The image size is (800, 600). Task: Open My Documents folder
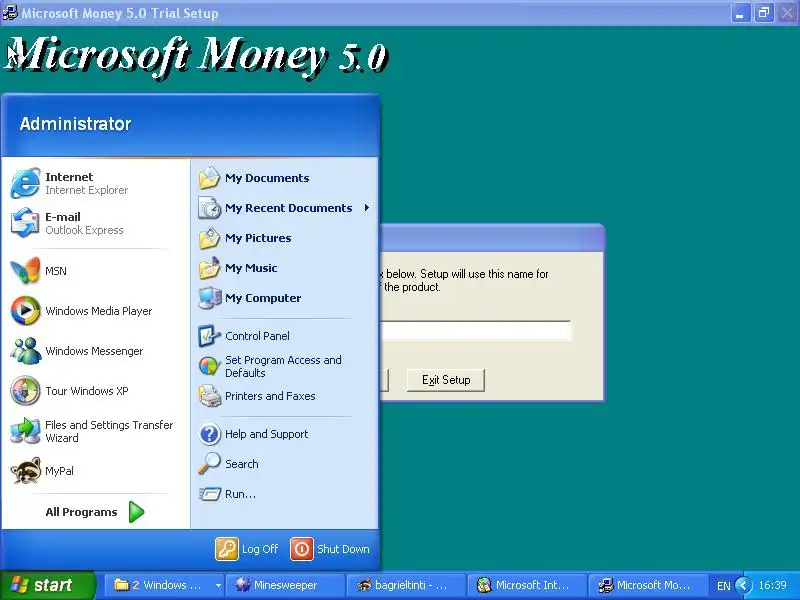click(x=285, y=178)
